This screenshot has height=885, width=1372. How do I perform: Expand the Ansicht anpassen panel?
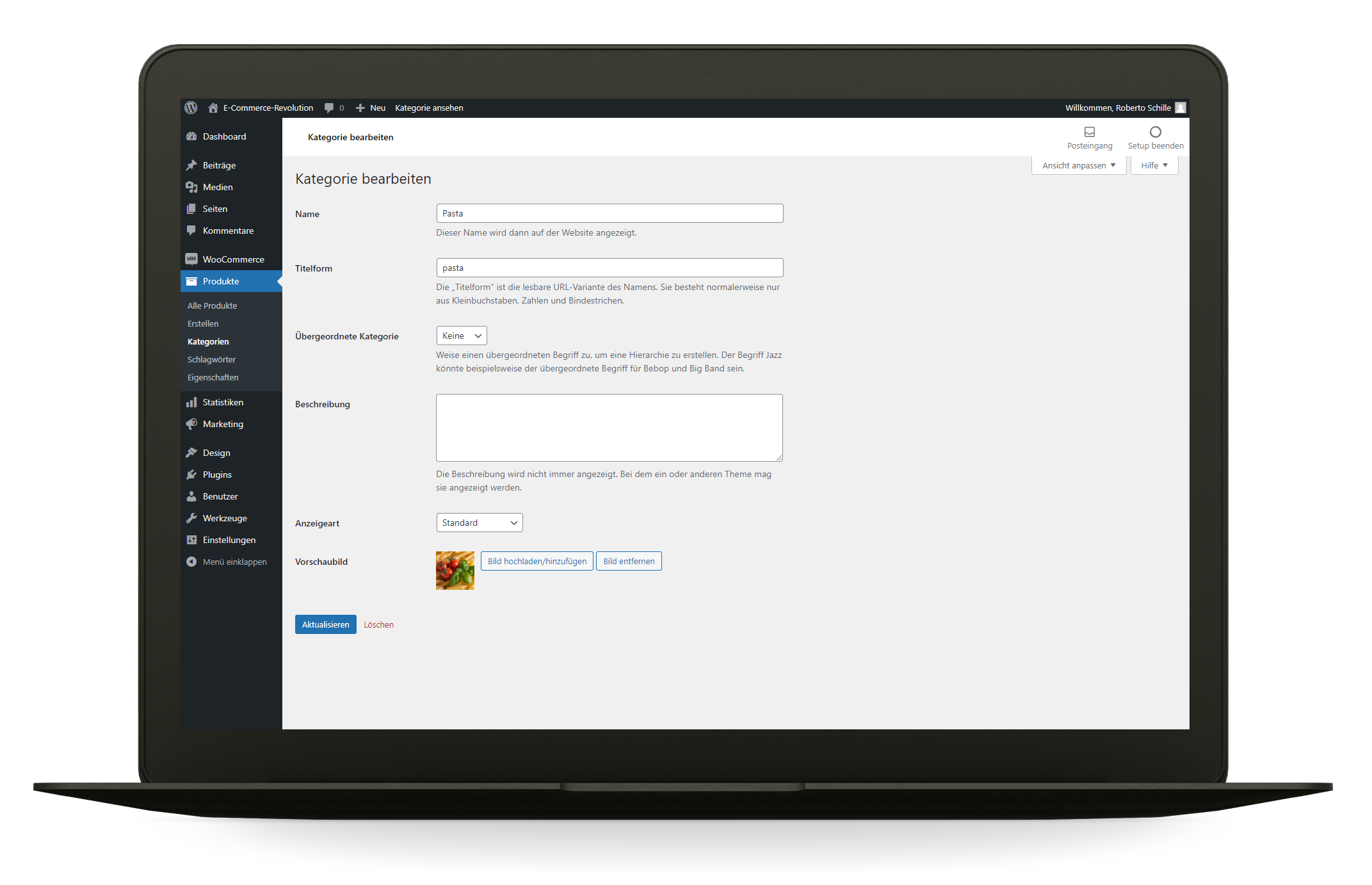(1079, 165)
